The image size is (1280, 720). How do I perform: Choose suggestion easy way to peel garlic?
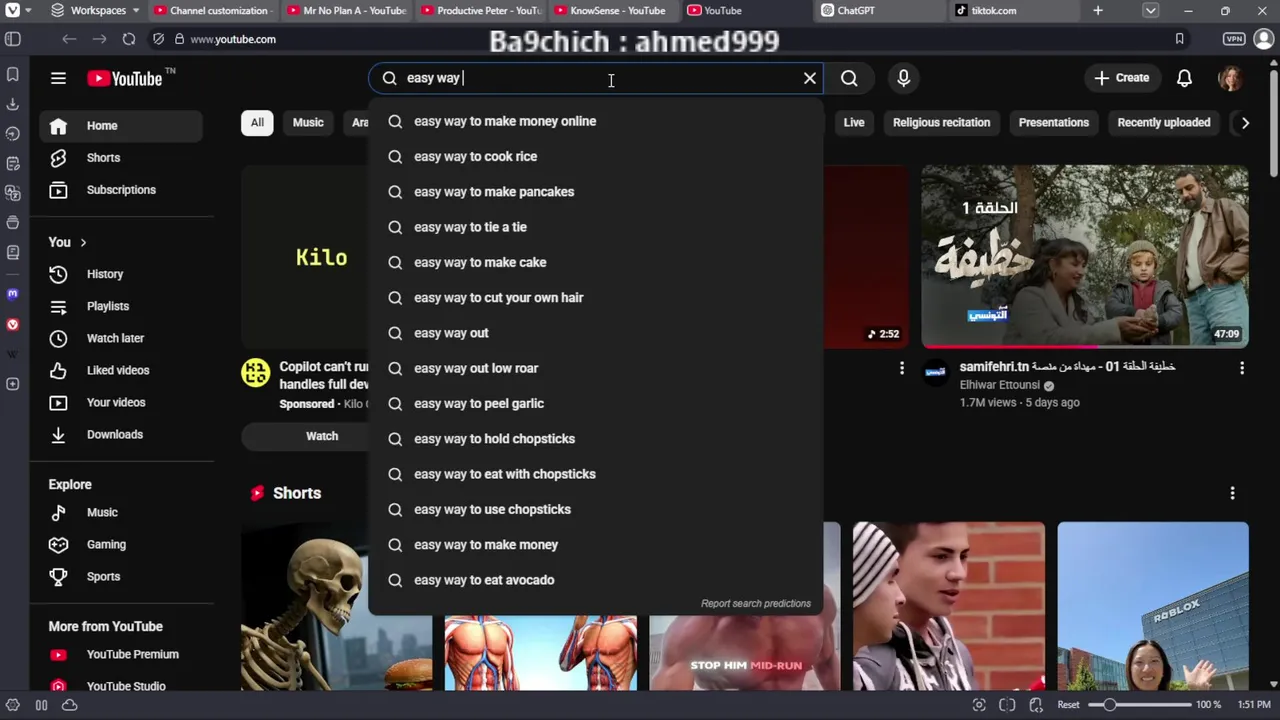(595, 404)
